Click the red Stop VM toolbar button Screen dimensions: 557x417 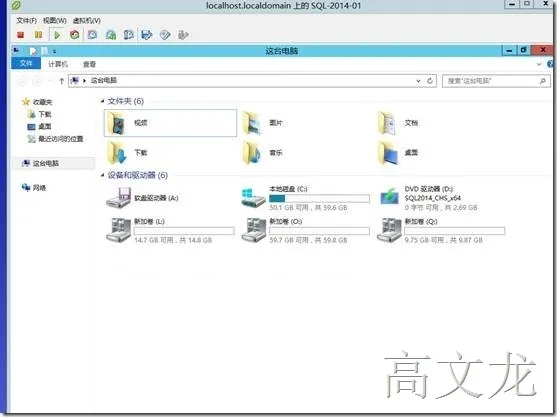(21, 34)
